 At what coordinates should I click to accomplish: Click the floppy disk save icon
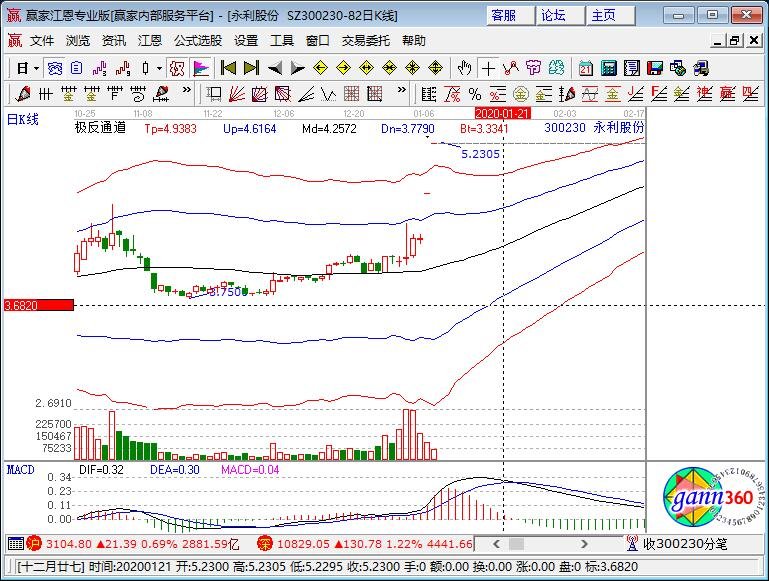pyautogui.click(x=655, y=68)
